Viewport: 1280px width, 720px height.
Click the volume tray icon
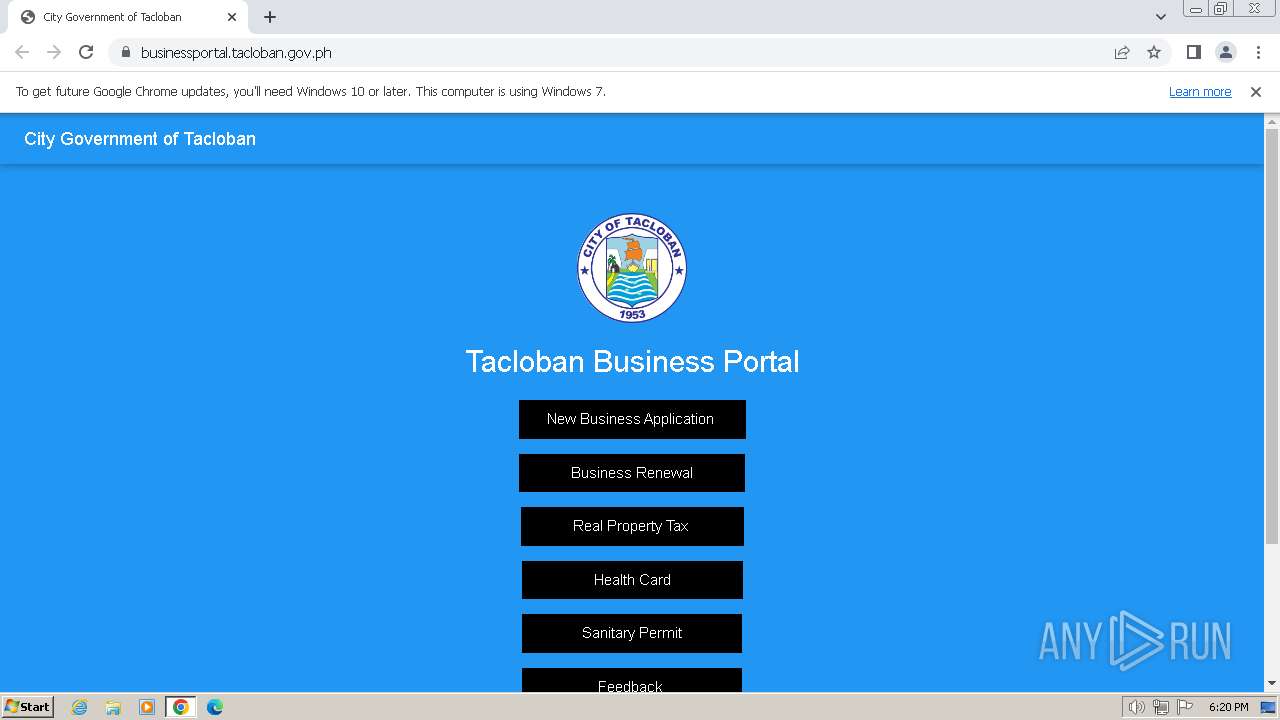pyautogui.click(x=1136, y=707)
